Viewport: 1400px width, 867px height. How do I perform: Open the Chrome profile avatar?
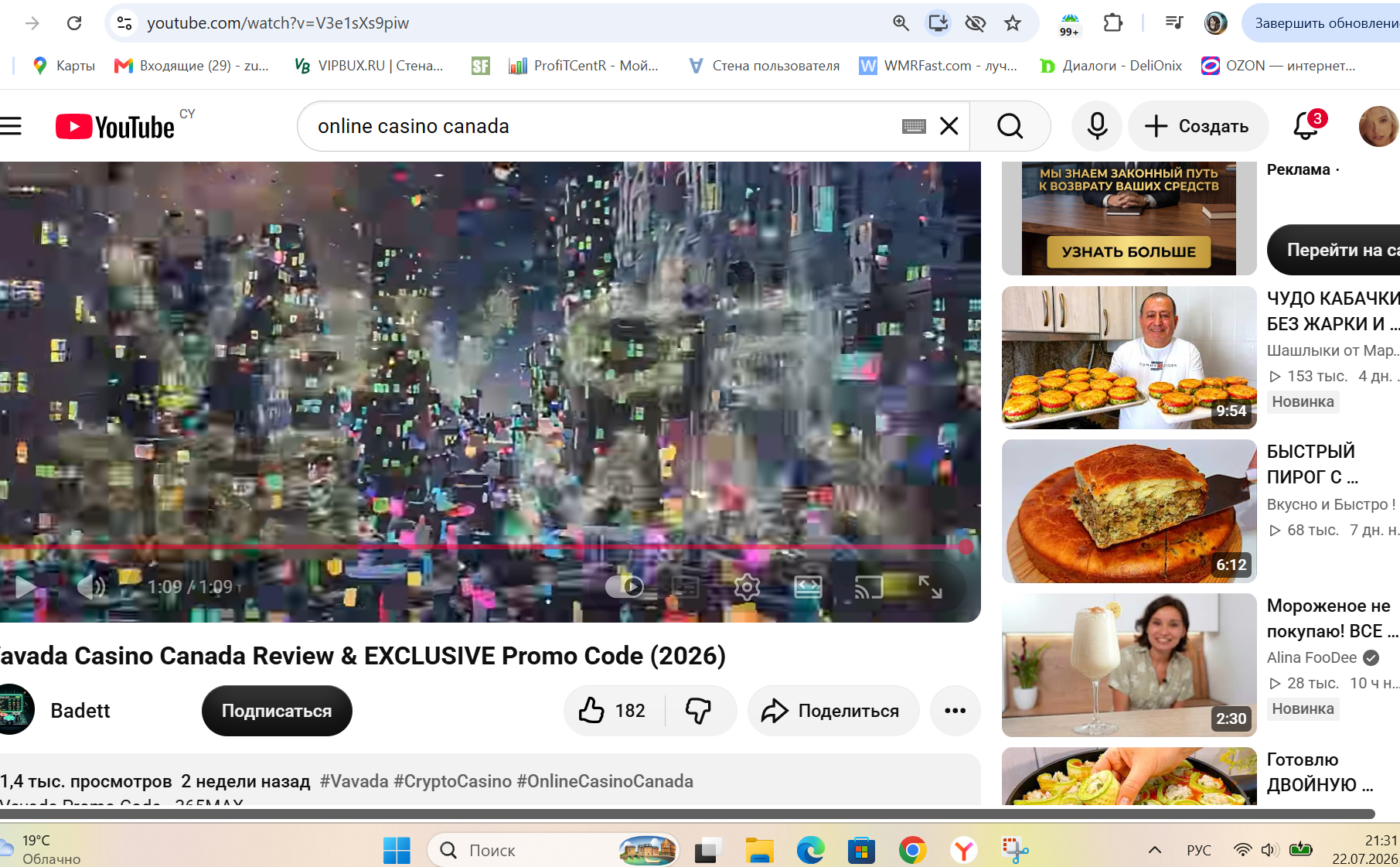point(1216,23)
